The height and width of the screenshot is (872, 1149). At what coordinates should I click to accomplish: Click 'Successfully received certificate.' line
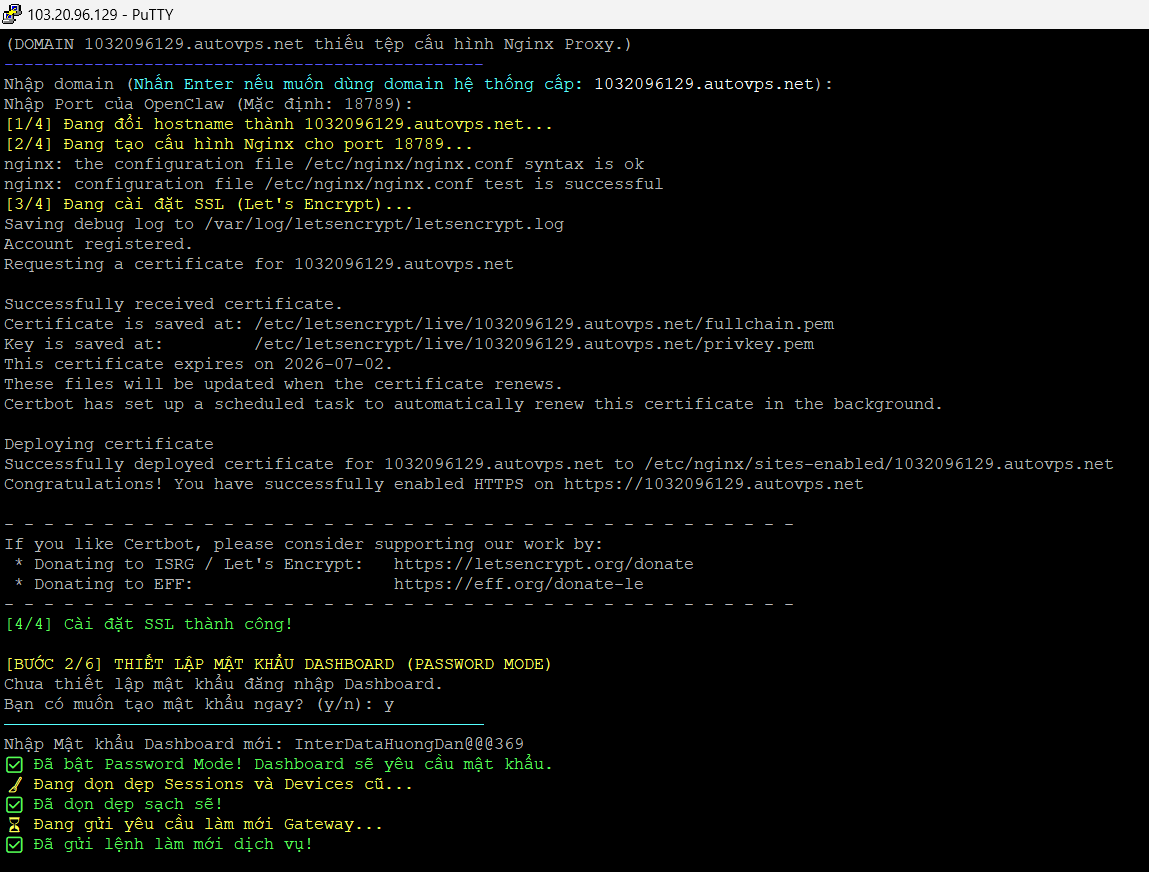coord(173,304)
